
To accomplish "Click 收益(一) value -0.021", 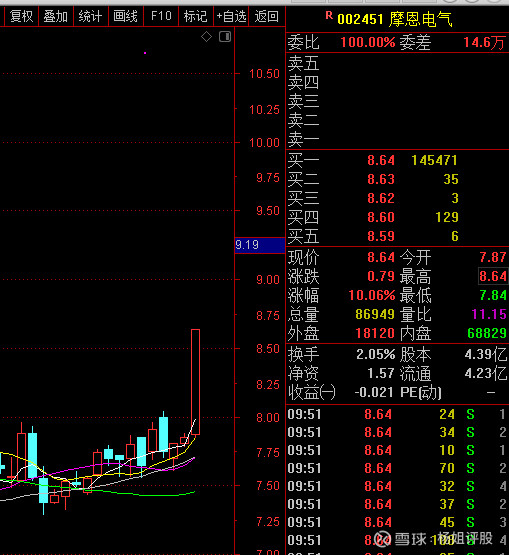I will (374, 393).
